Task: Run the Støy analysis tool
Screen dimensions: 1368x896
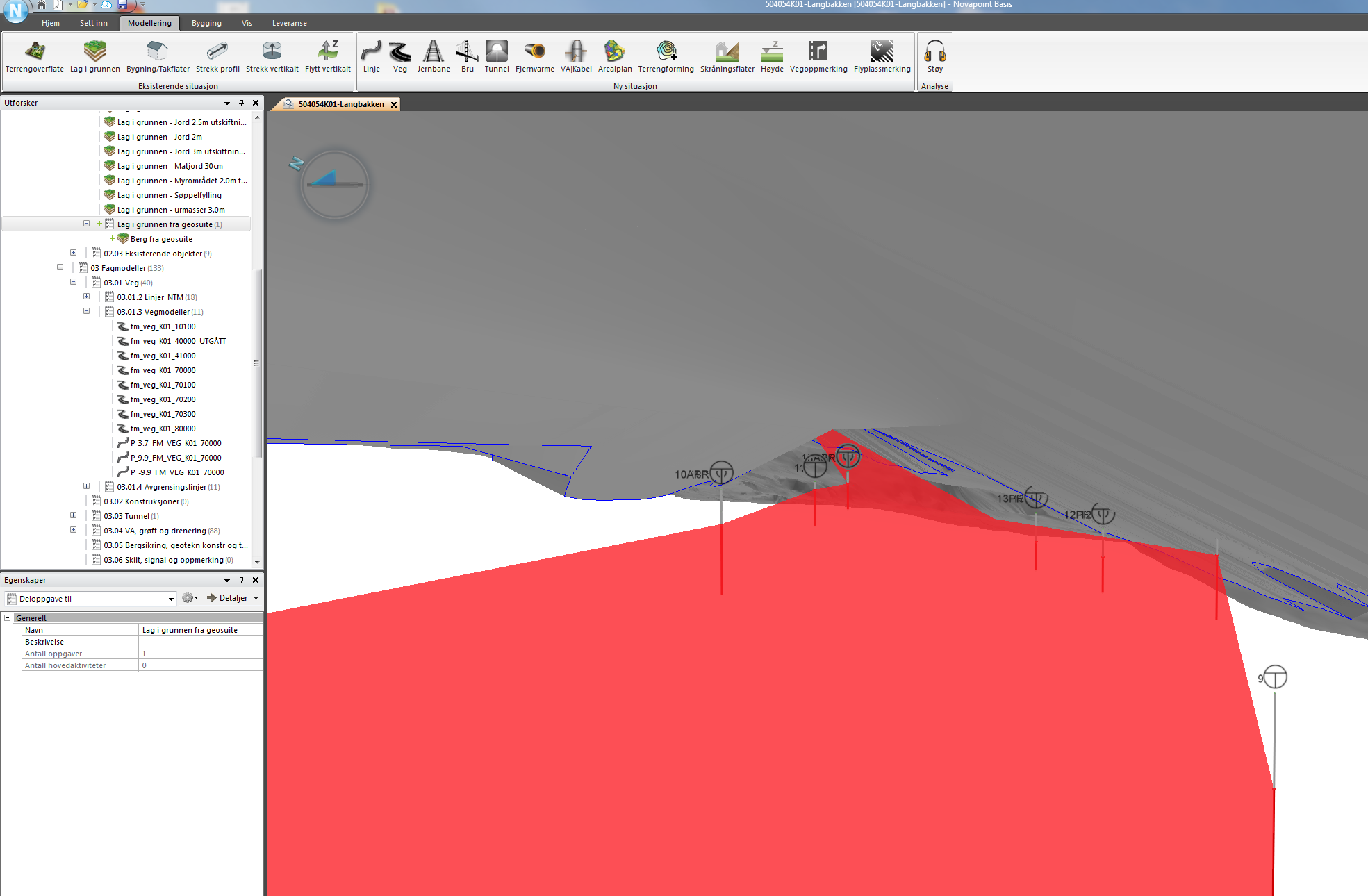Action: point(935,57)
